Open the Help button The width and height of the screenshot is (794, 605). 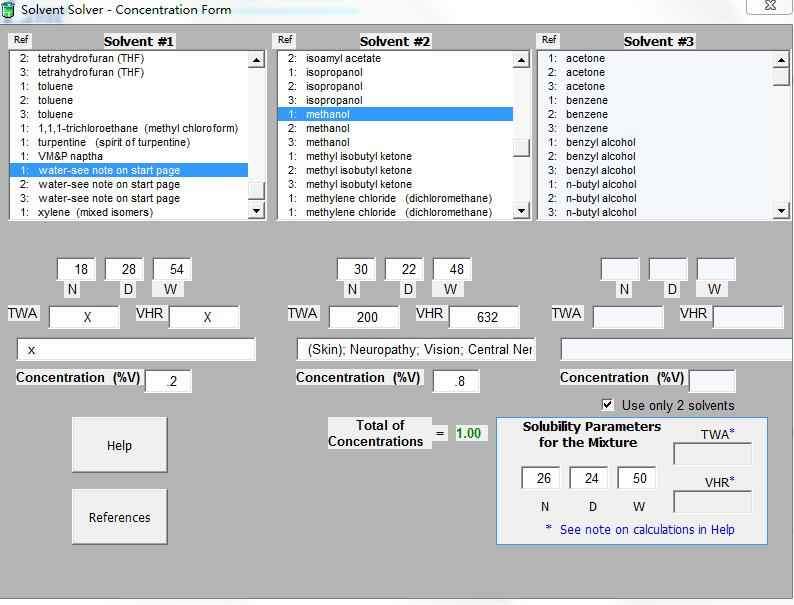119,445
